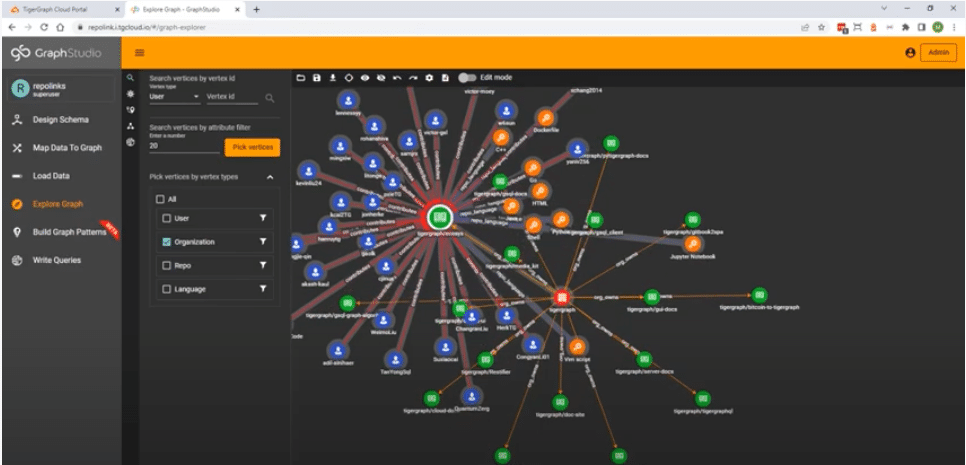Toggle the Edit mode switch
Screen dimensions: 966x465
coord(468,78)
